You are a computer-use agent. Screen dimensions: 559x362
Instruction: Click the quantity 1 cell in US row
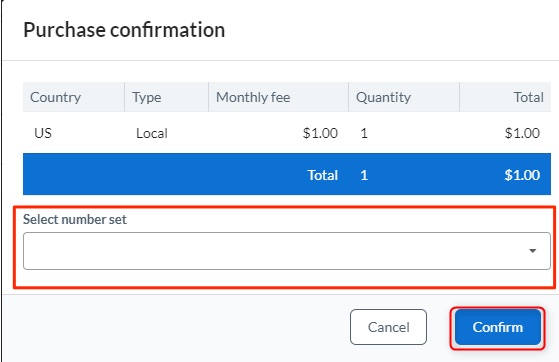(364, 133)
